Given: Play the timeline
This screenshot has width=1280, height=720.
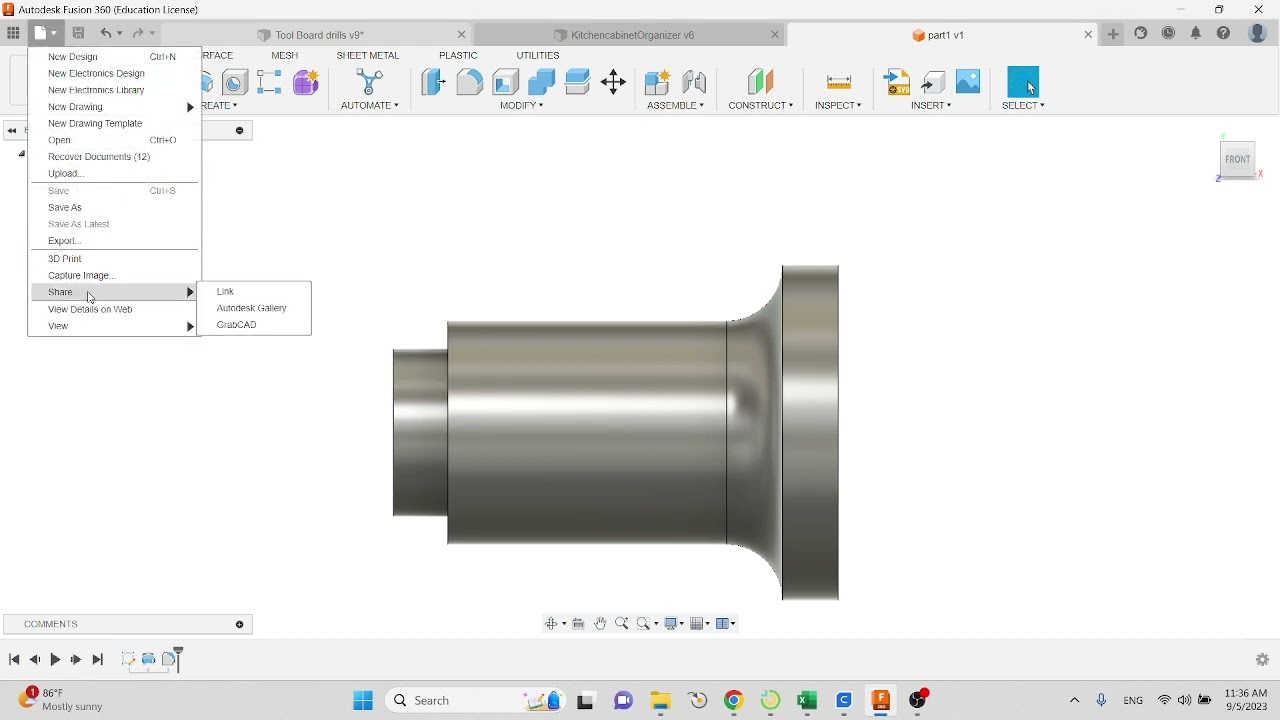Looking at the screenshot, I should pyautogui.click(x=55, y=660).
